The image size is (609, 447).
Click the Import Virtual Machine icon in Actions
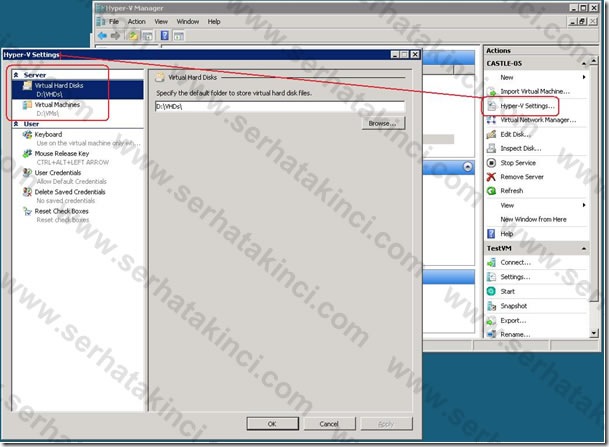[x=491, y=92]
